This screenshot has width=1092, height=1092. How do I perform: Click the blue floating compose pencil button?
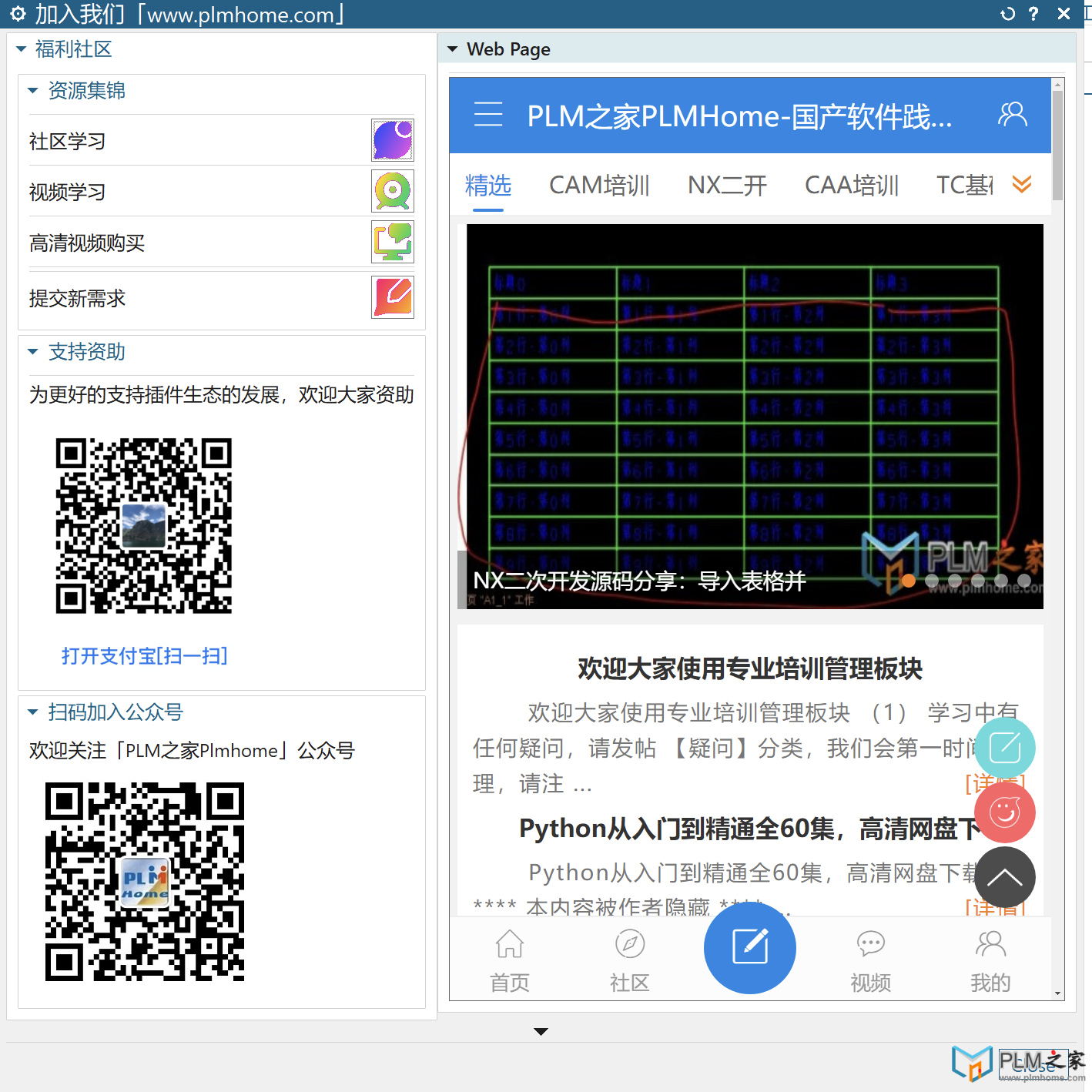pos(749,948)
